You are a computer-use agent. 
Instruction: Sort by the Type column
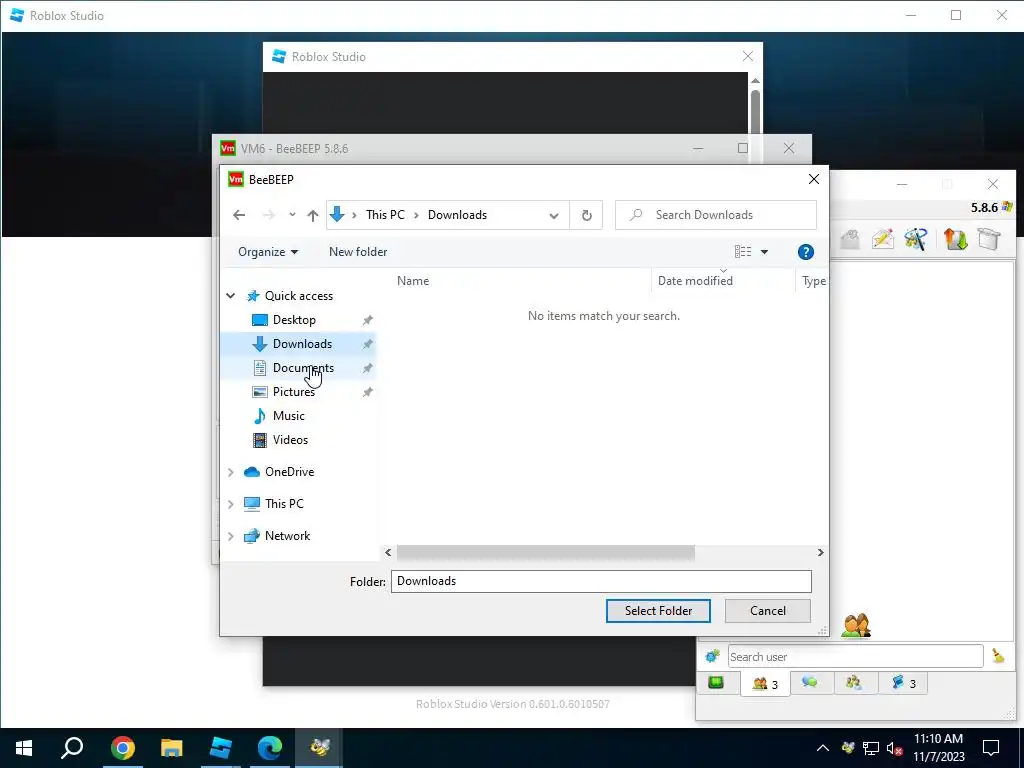click(814, 281)
